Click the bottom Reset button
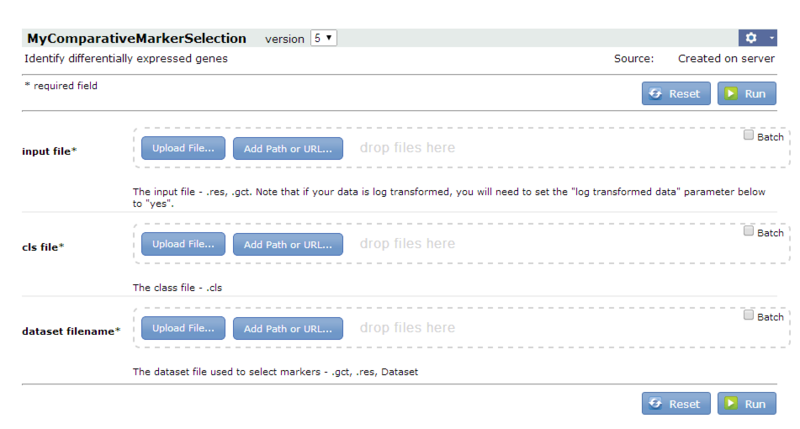 click(676, 403)
